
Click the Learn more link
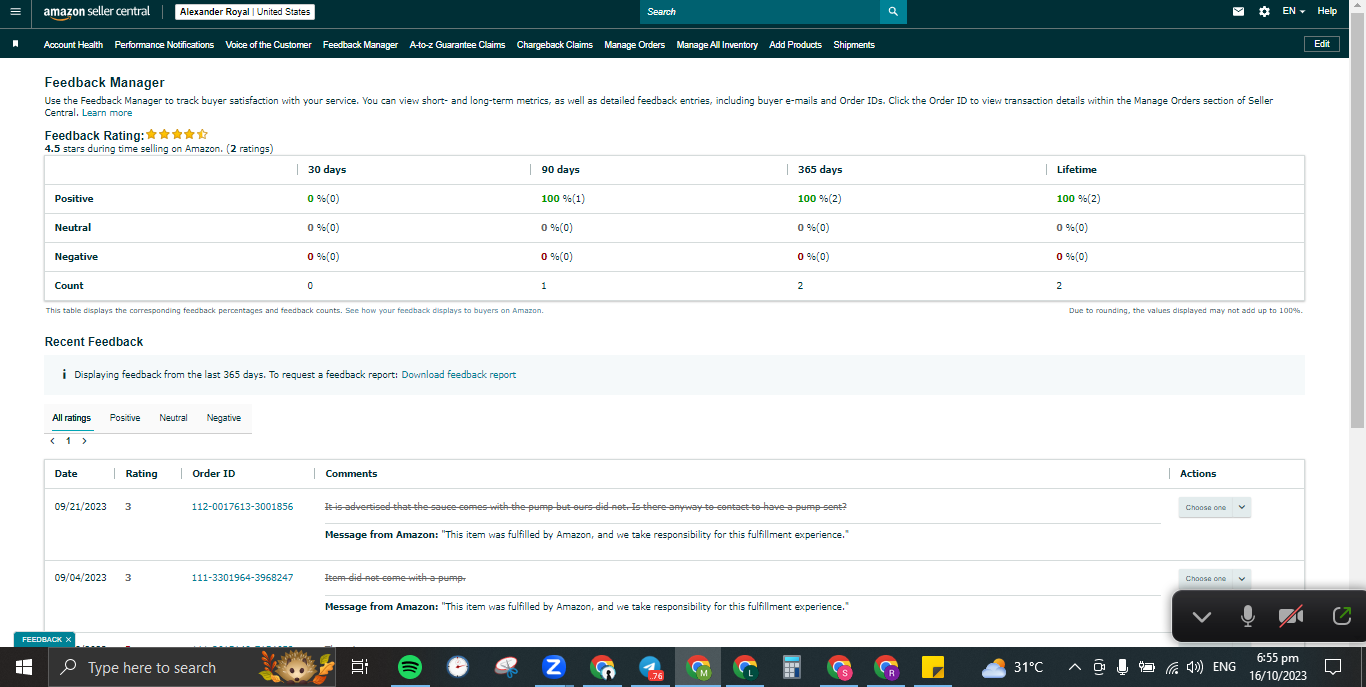click(107, 113)
